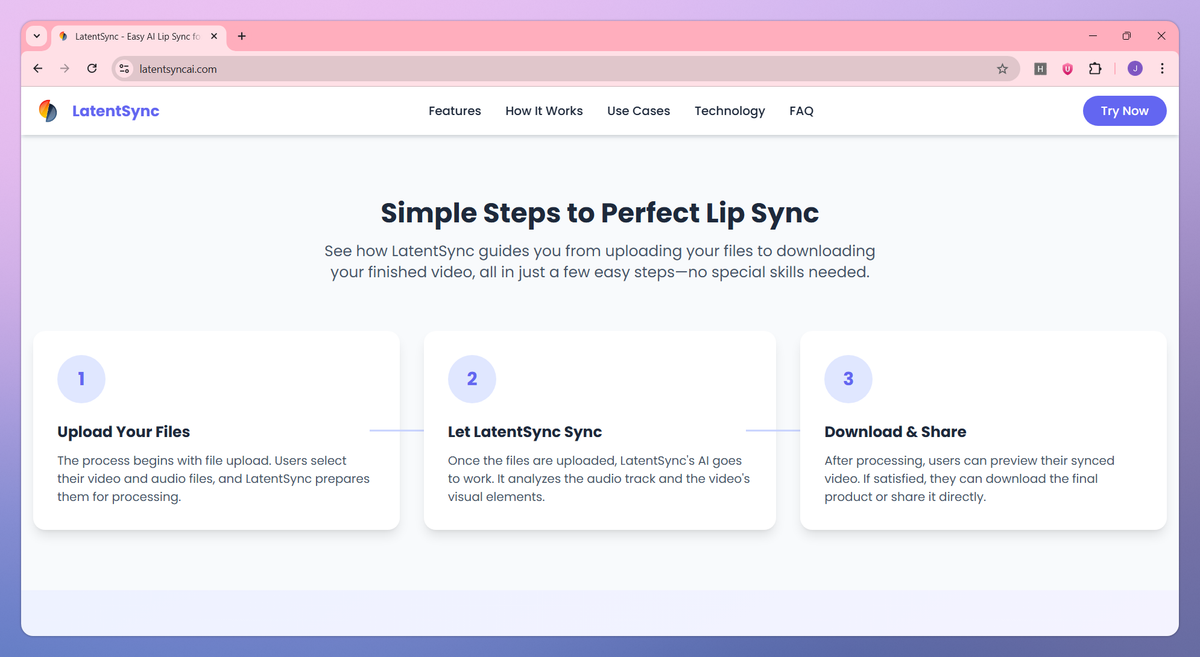This screenshot has width=1200, height=657.
Task: Click the LatentSync flame logo icon
Action: [48, 111]
